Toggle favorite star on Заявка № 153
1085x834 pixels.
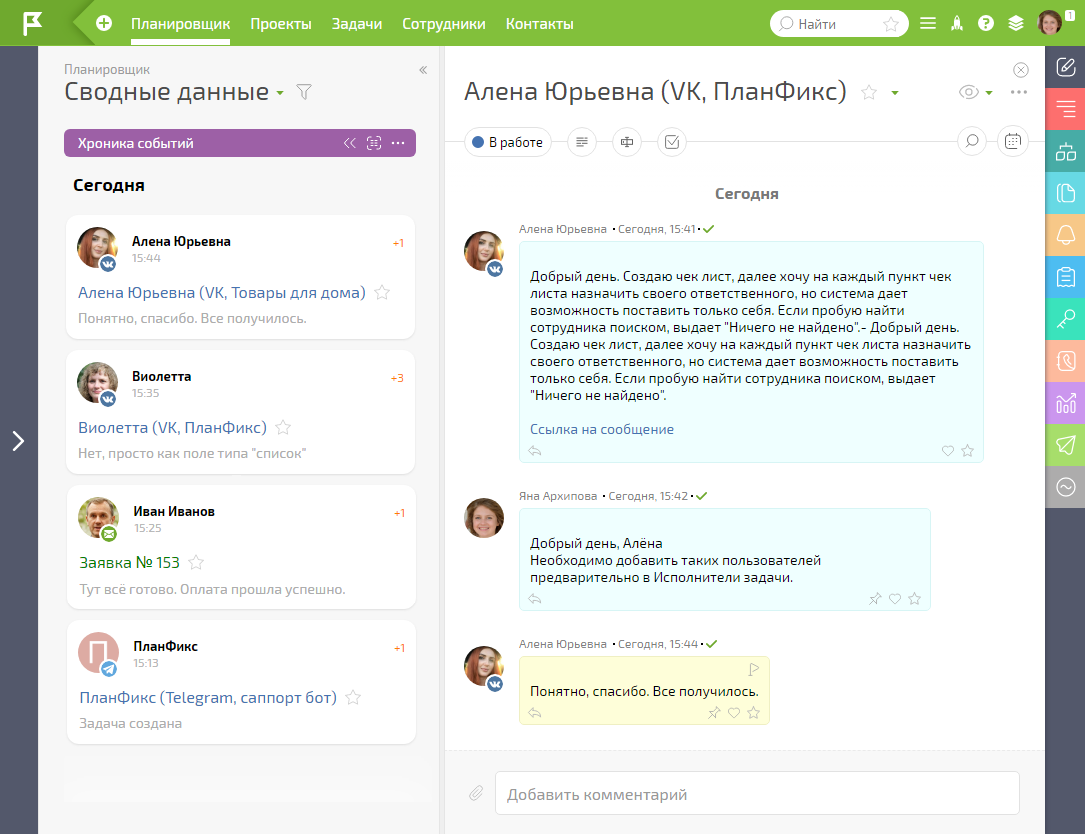click(197, 562)
